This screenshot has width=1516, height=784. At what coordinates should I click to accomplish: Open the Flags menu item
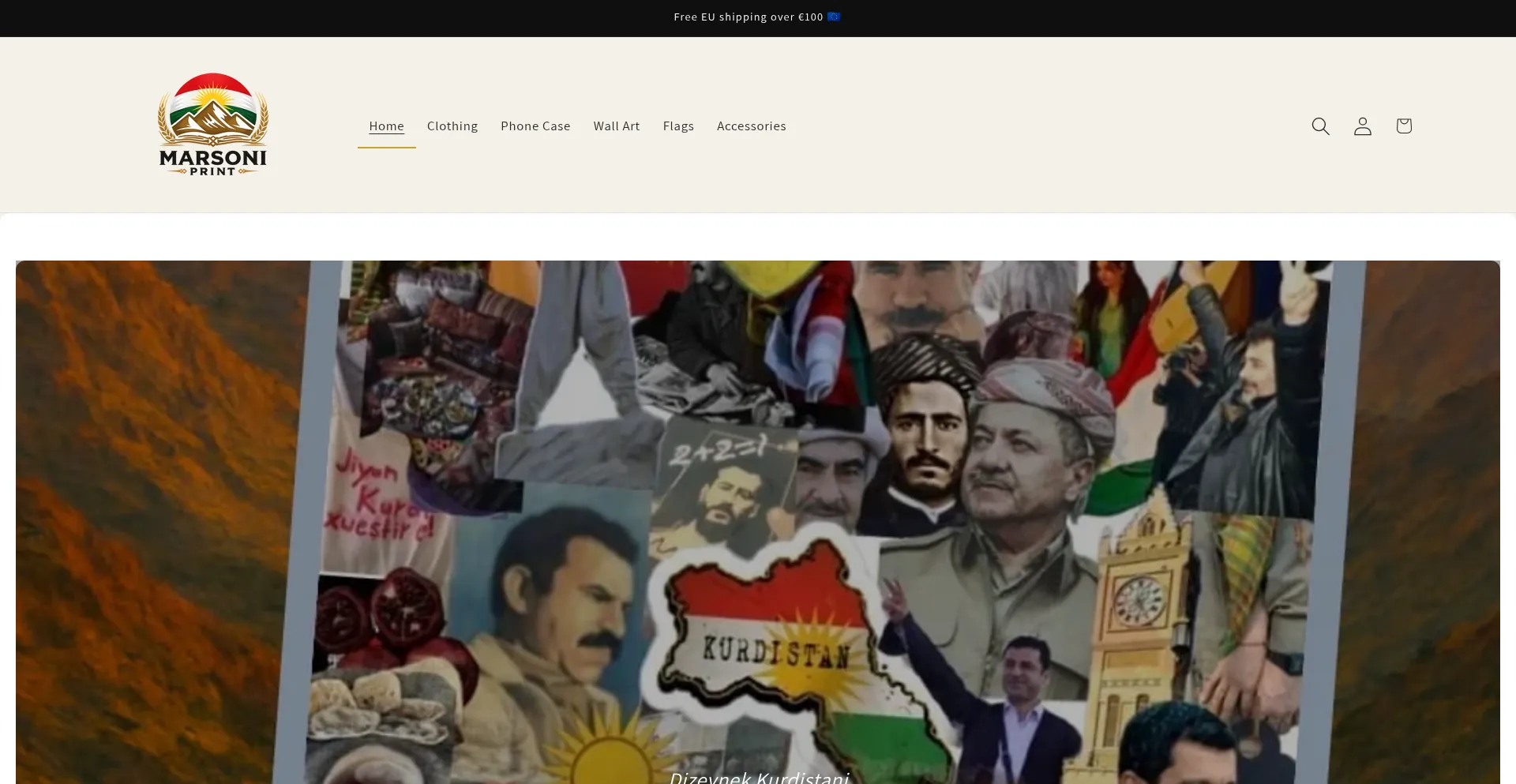(x=678, y=126)
